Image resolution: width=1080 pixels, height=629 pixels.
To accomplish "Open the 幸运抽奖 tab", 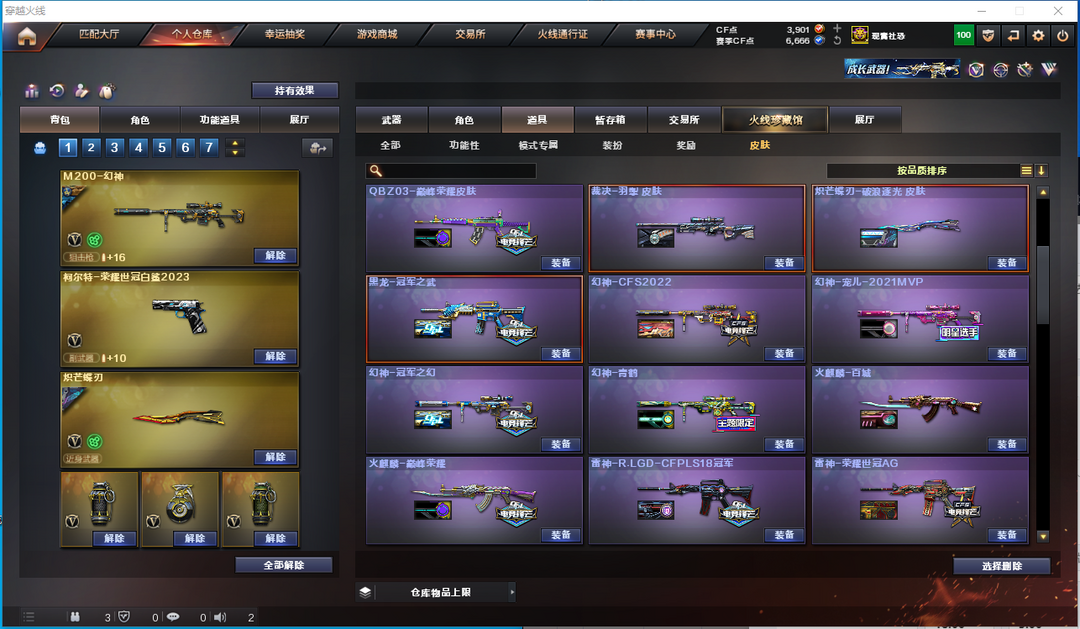I will point(284,34).
